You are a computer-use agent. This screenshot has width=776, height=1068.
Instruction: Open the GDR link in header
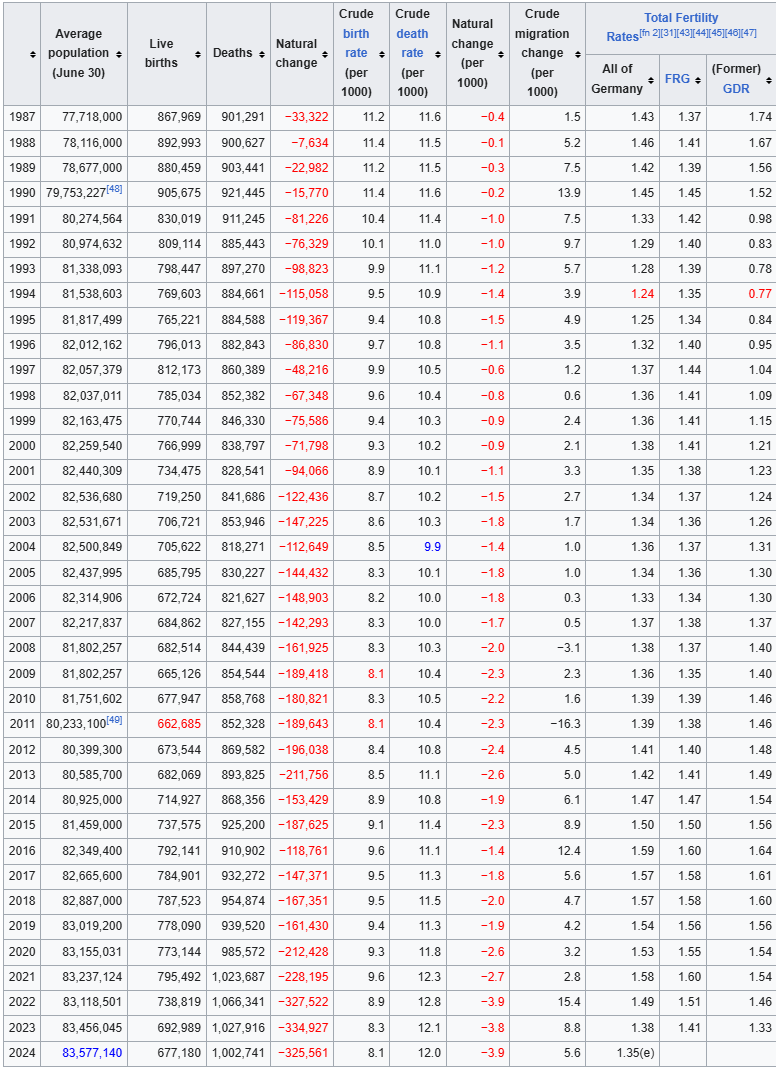click(736, 89)
